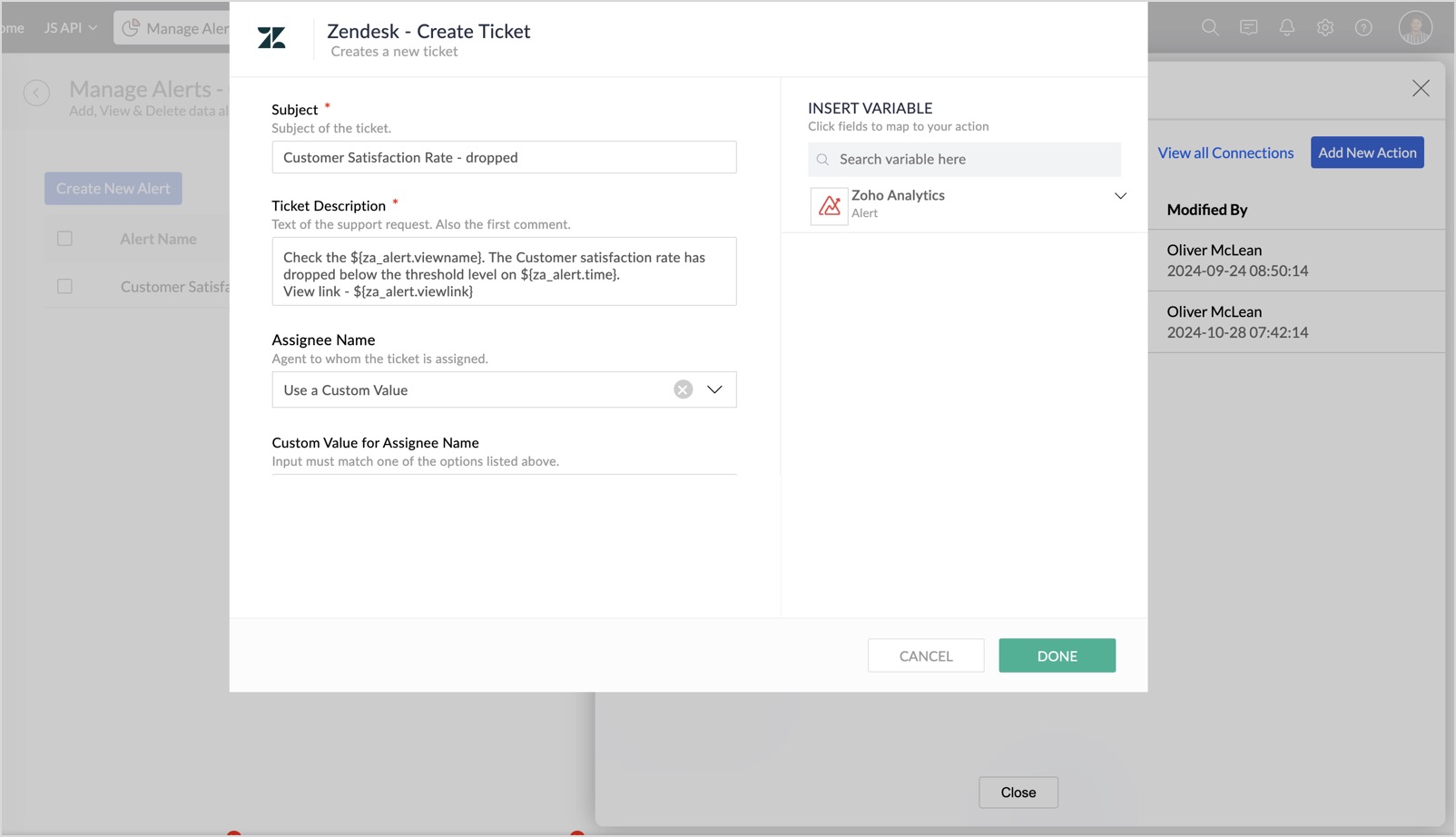Click the Manage Alerts tab
The image size is (1456, 837).
tap(172, 28)
